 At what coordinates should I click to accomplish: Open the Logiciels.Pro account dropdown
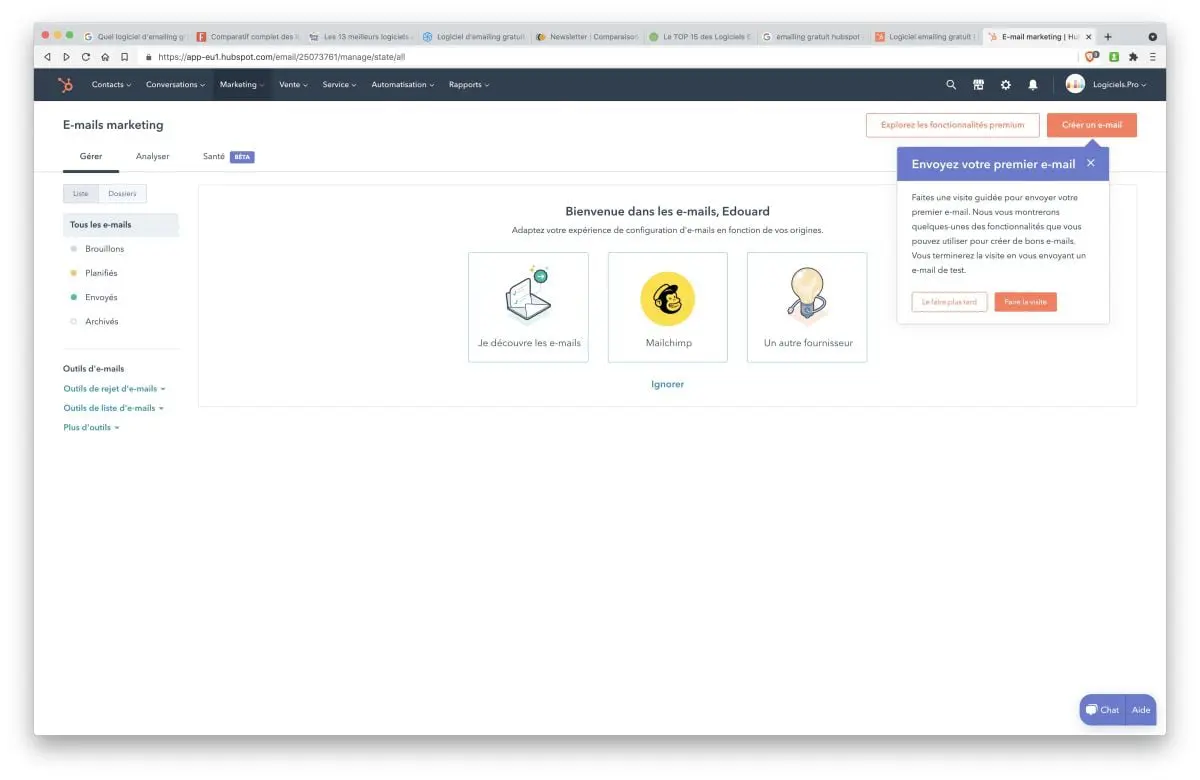[1118, 85]
